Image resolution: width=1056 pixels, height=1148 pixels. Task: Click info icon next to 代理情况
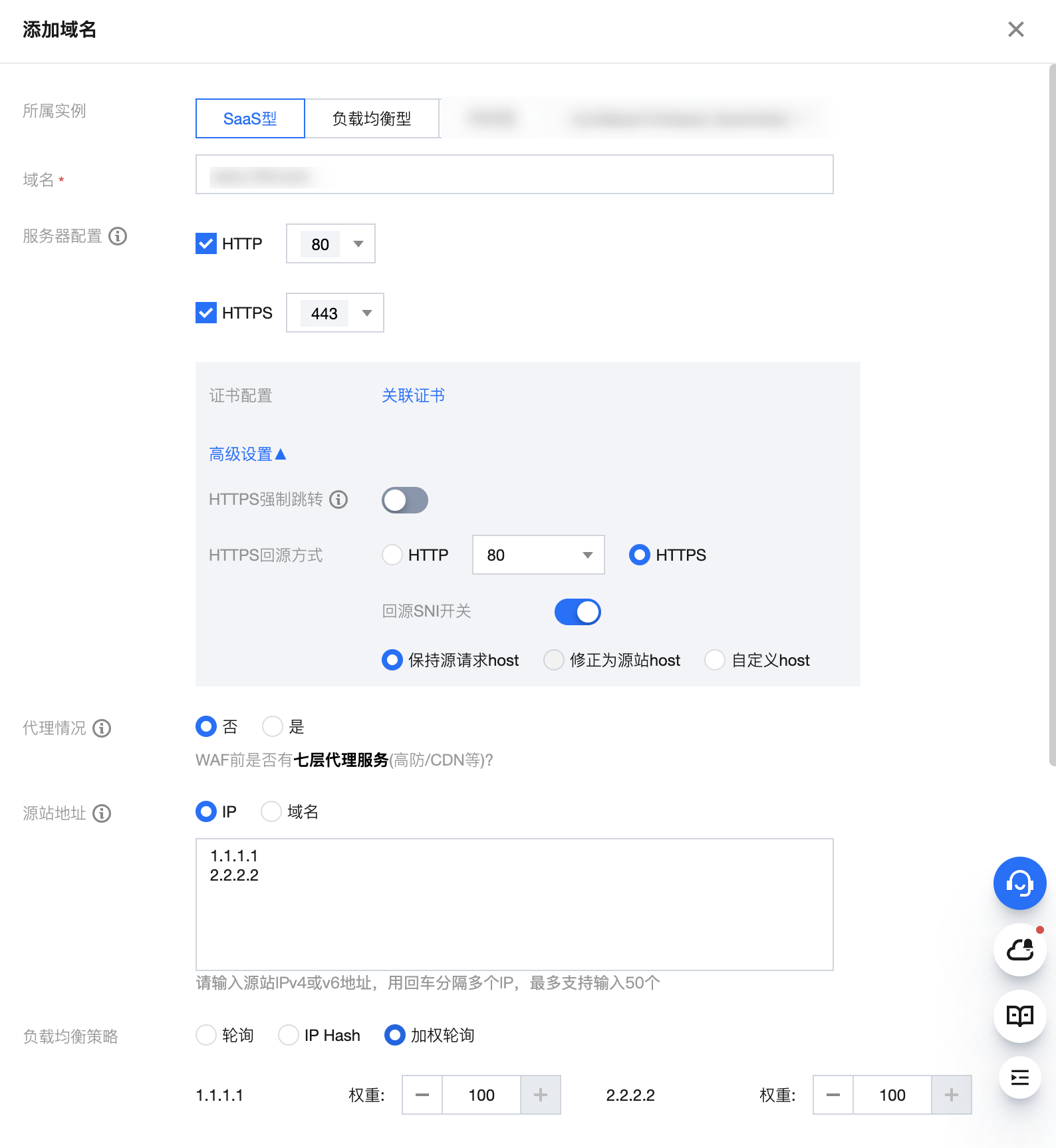(102, 728)
